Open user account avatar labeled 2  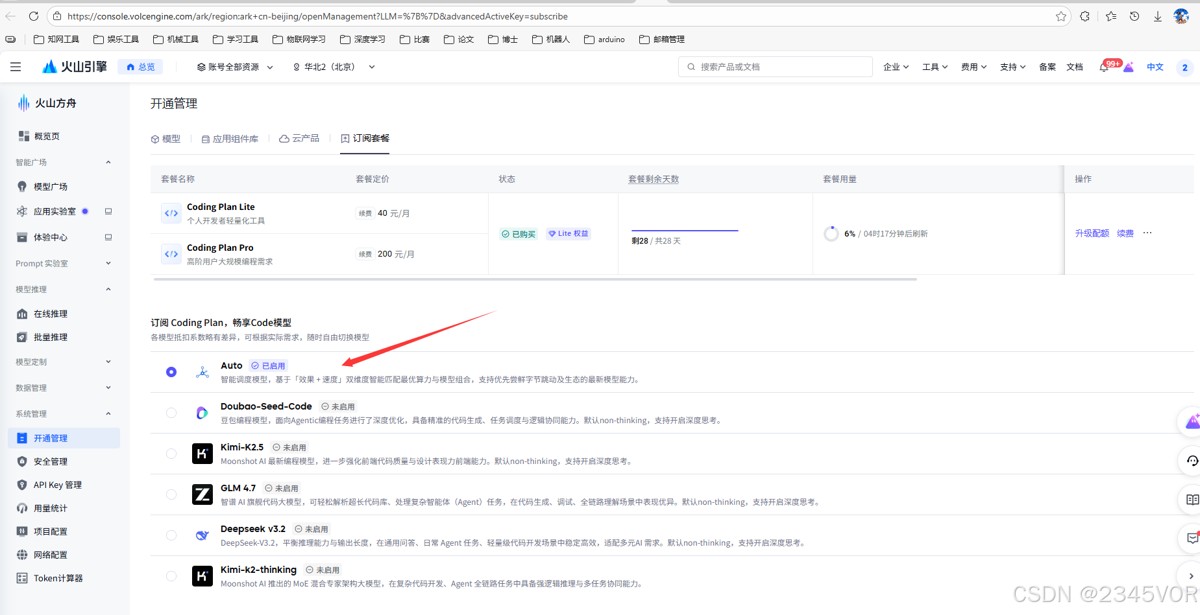pos(1185,67)
